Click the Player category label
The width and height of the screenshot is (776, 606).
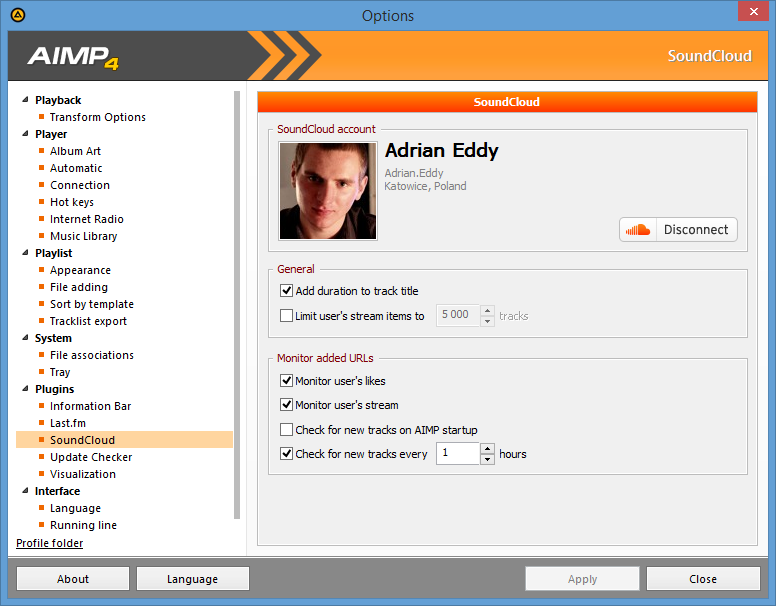coord(51,134)
